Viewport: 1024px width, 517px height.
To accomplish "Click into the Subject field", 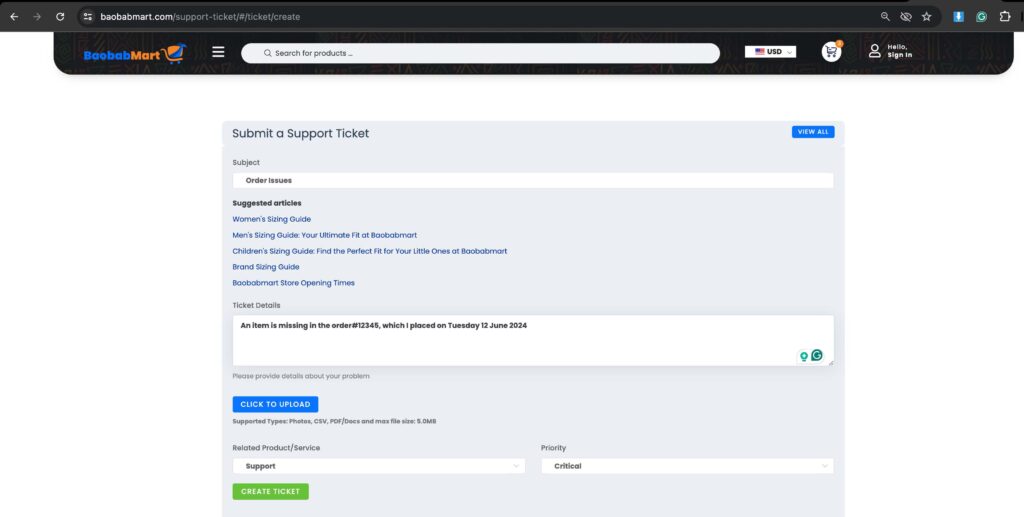I will [533, 181].
